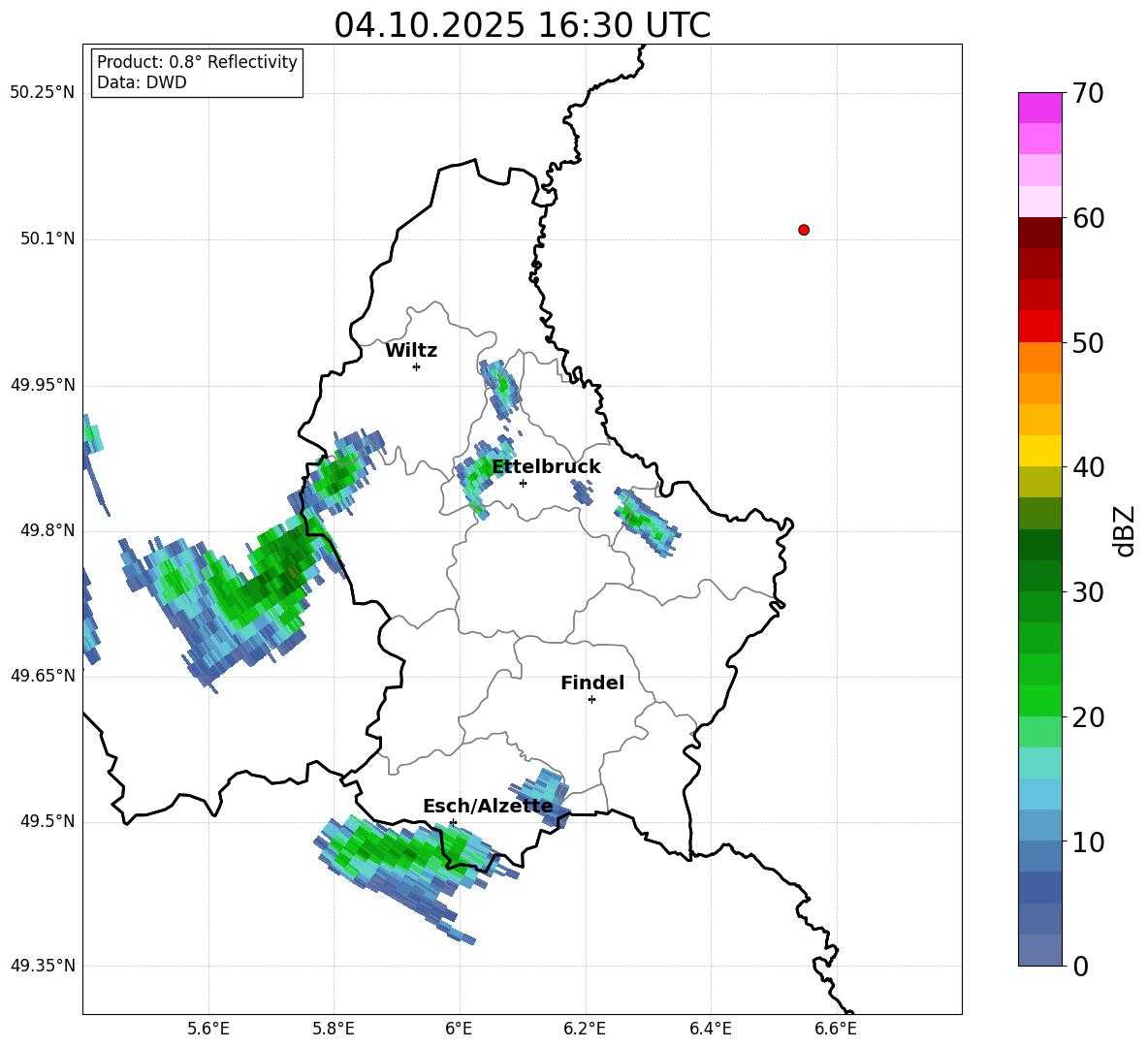Click the dBZ colorbar label
The width and height of the screenshot is (1148, 1048).
[1126, 531]
